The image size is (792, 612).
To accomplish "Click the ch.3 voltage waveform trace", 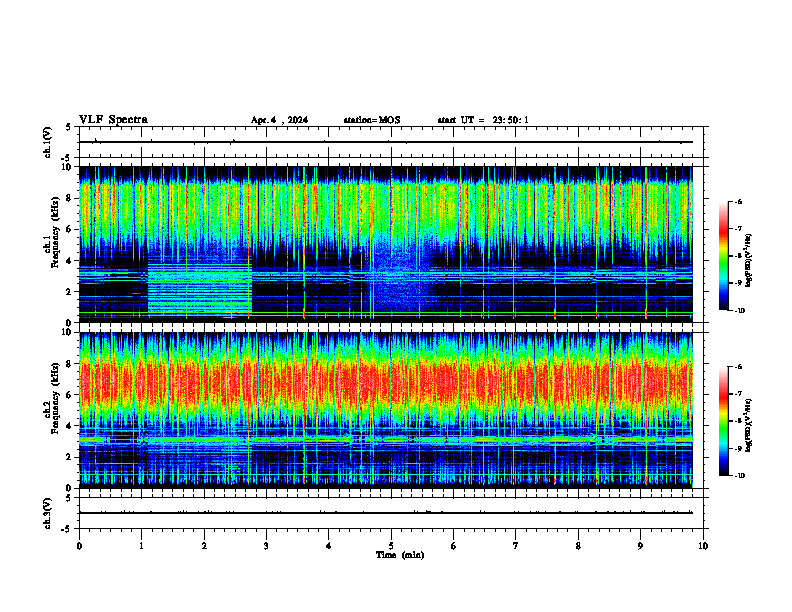I will pyautogui.click(x=386, y=513).
